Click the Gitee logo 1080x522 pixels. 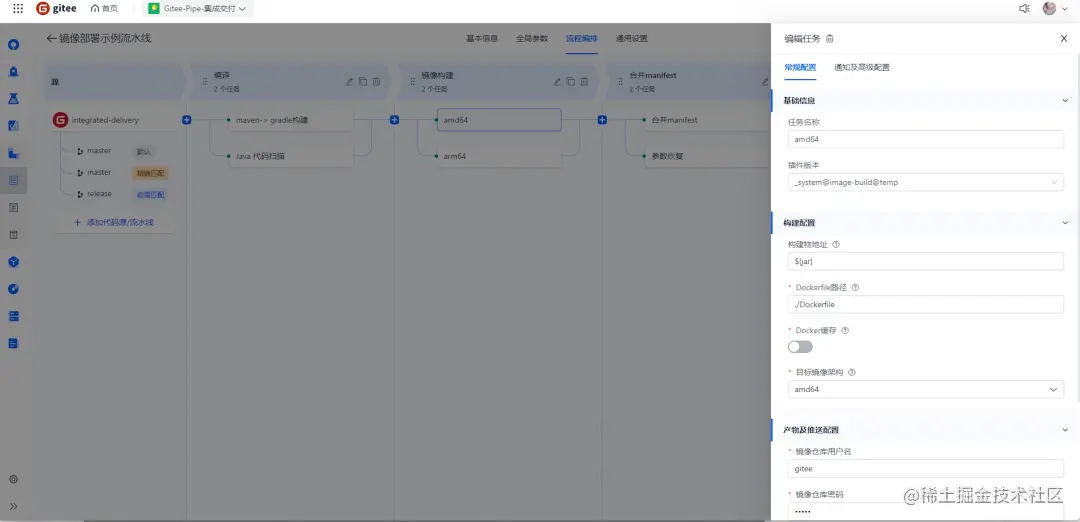pos(55,8)
